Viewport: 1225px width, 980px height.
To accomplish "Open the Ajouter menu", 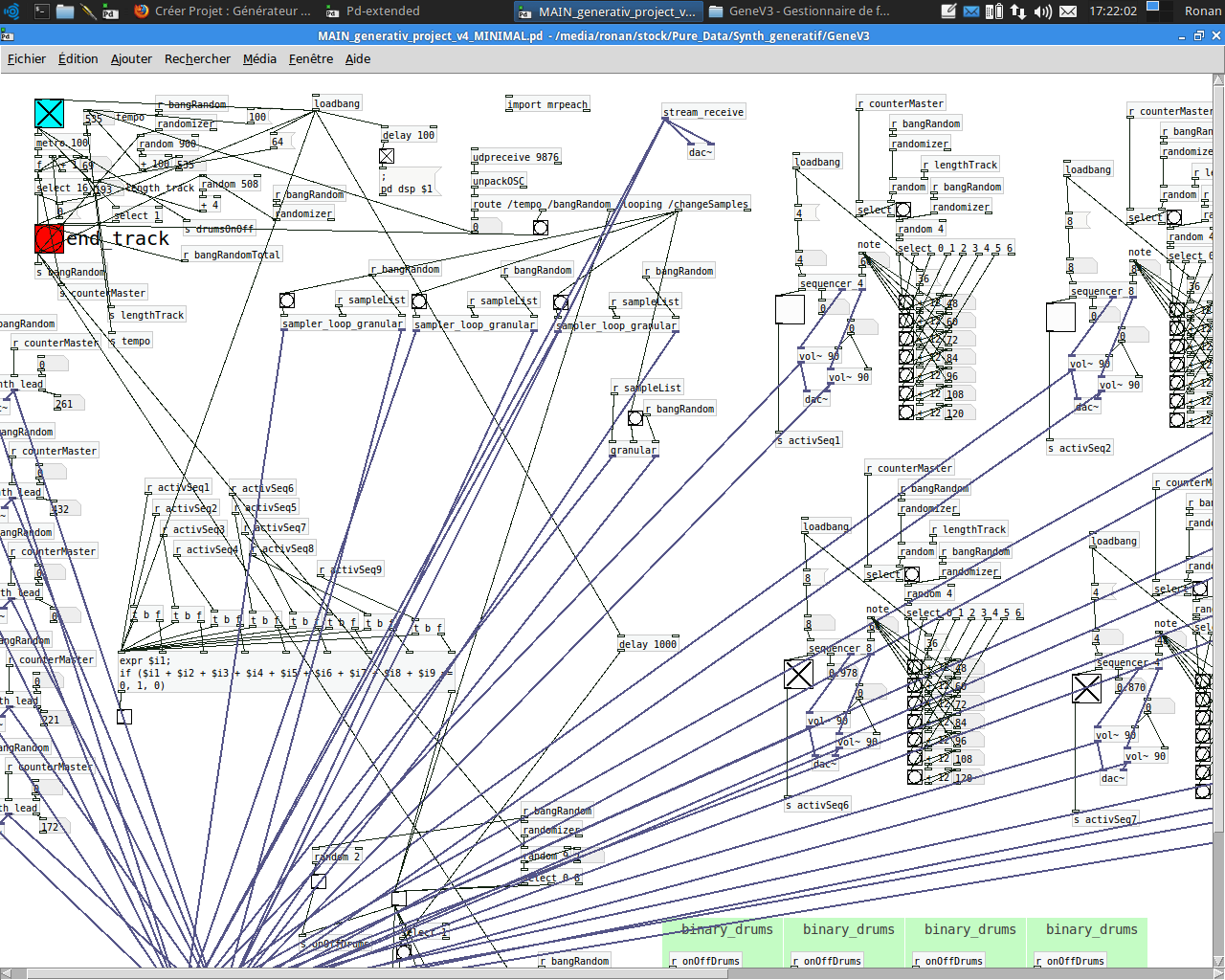I will [131, 58].
